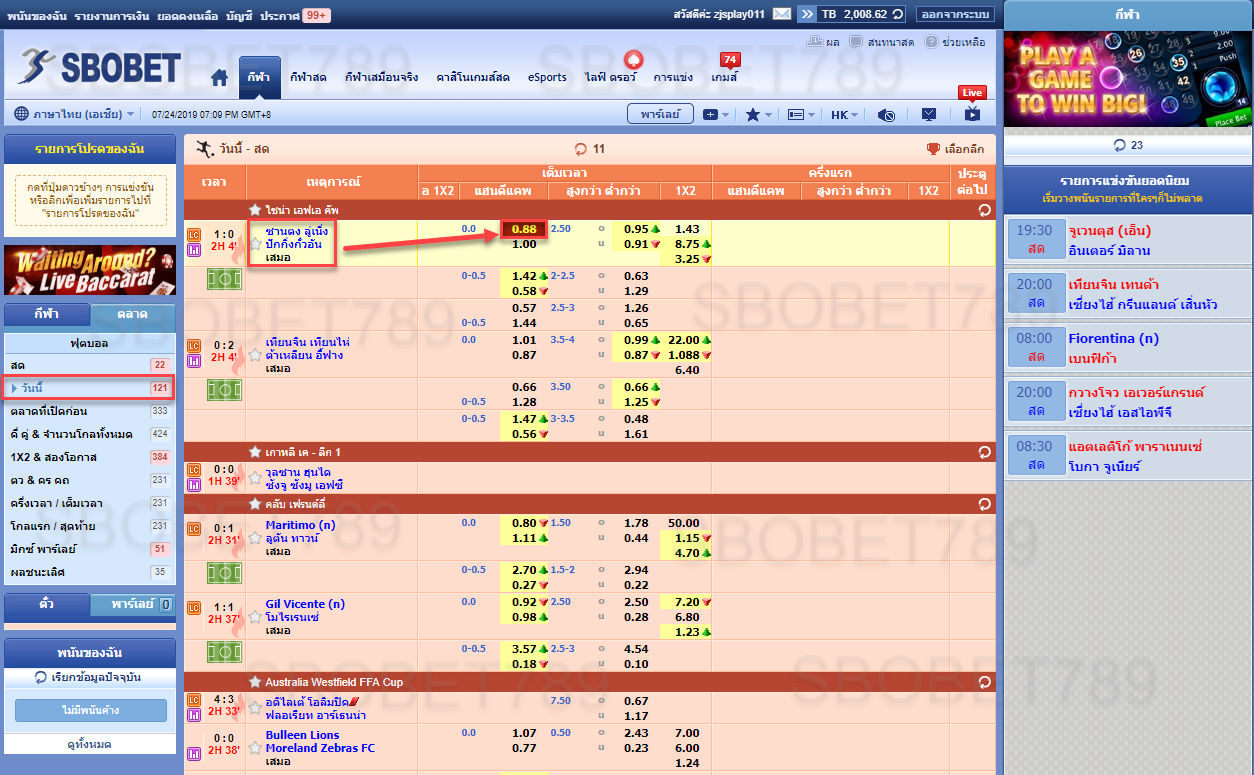Screen dimensions: 1254x775
Task: Favorite the Gil Vicente match star
Action: tap(256, 617)
